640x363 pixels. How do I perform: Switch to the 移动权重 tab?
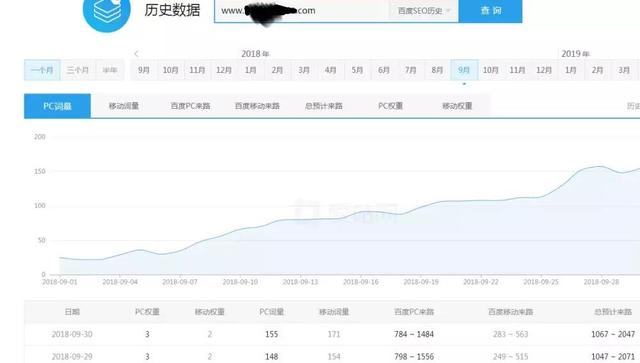pos(457,106)
